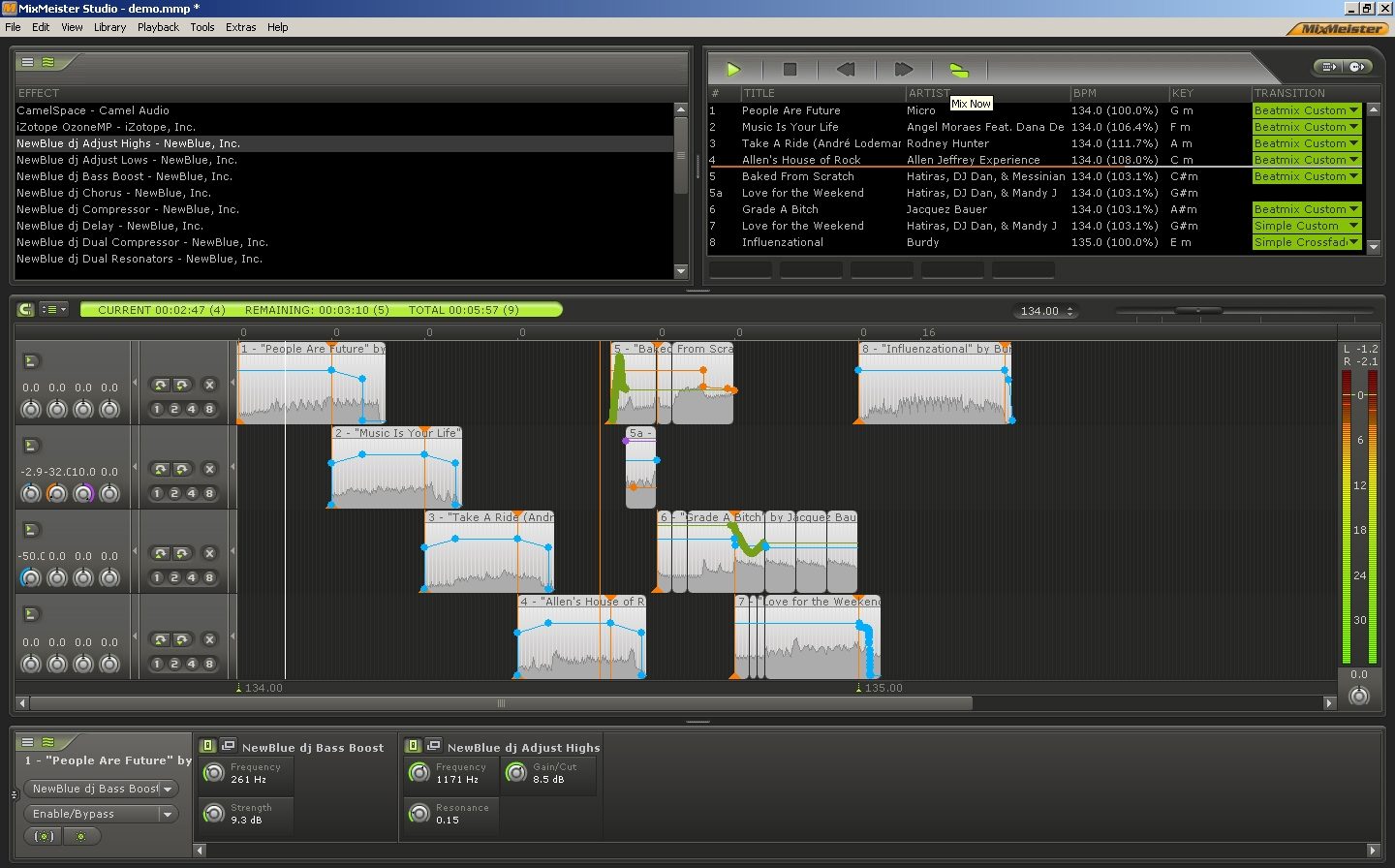The height and width of the screenshot is (868, 1395).
Task: Switch effect panel to waves view icon
Action: coord(48,62)
